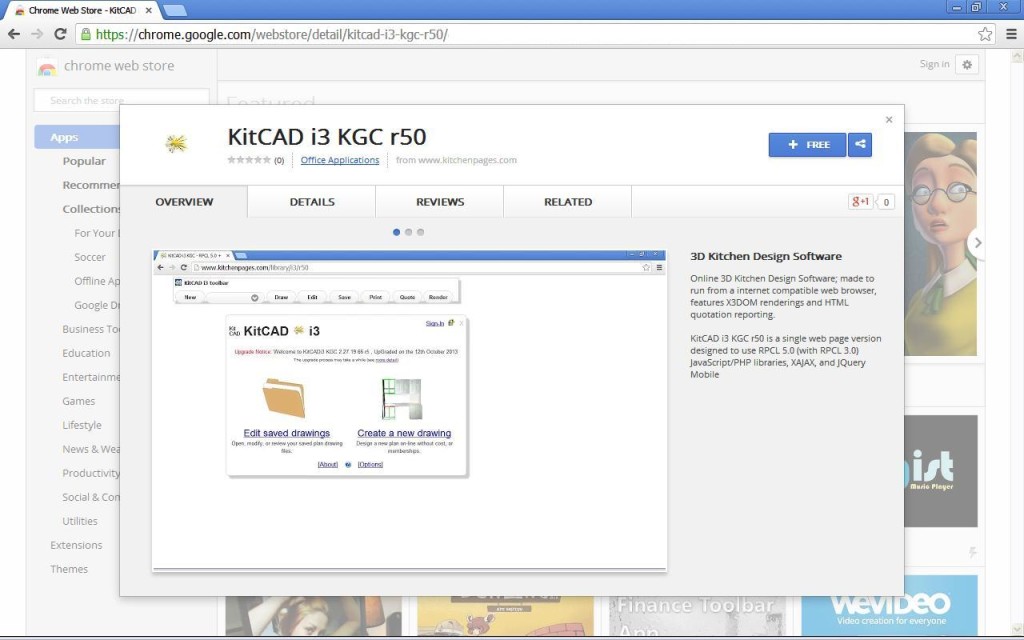Image resolution: width=1024 pixels, height=640 pixels.
Task: Click the address bar URL
Action: tap(272, 35)
